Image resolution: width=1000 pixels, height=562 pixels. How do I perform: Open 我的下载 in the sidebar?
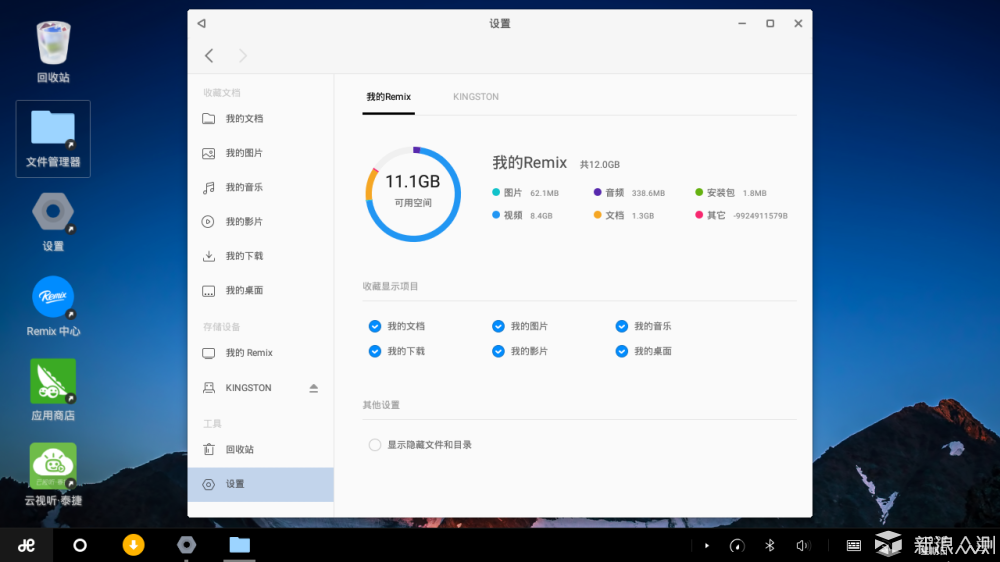[244, 256]
